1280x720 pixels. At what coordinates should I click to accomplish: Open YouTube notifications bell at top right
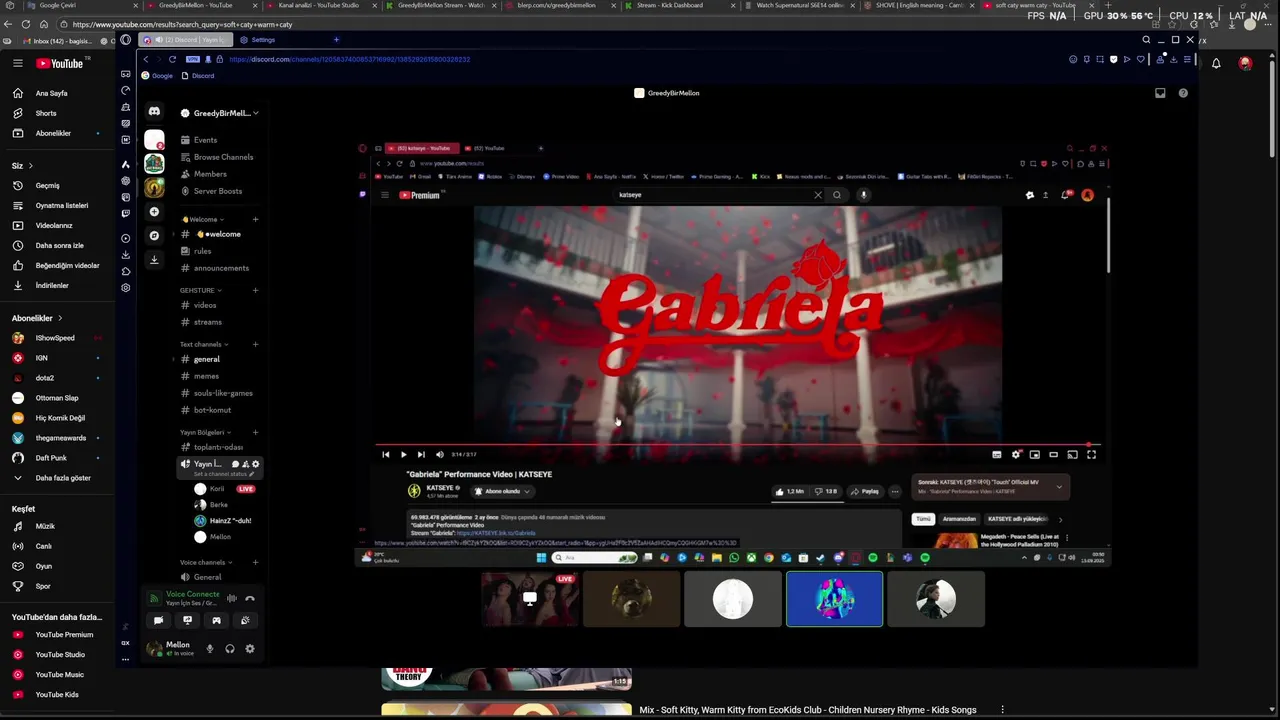pos(1216,63)
